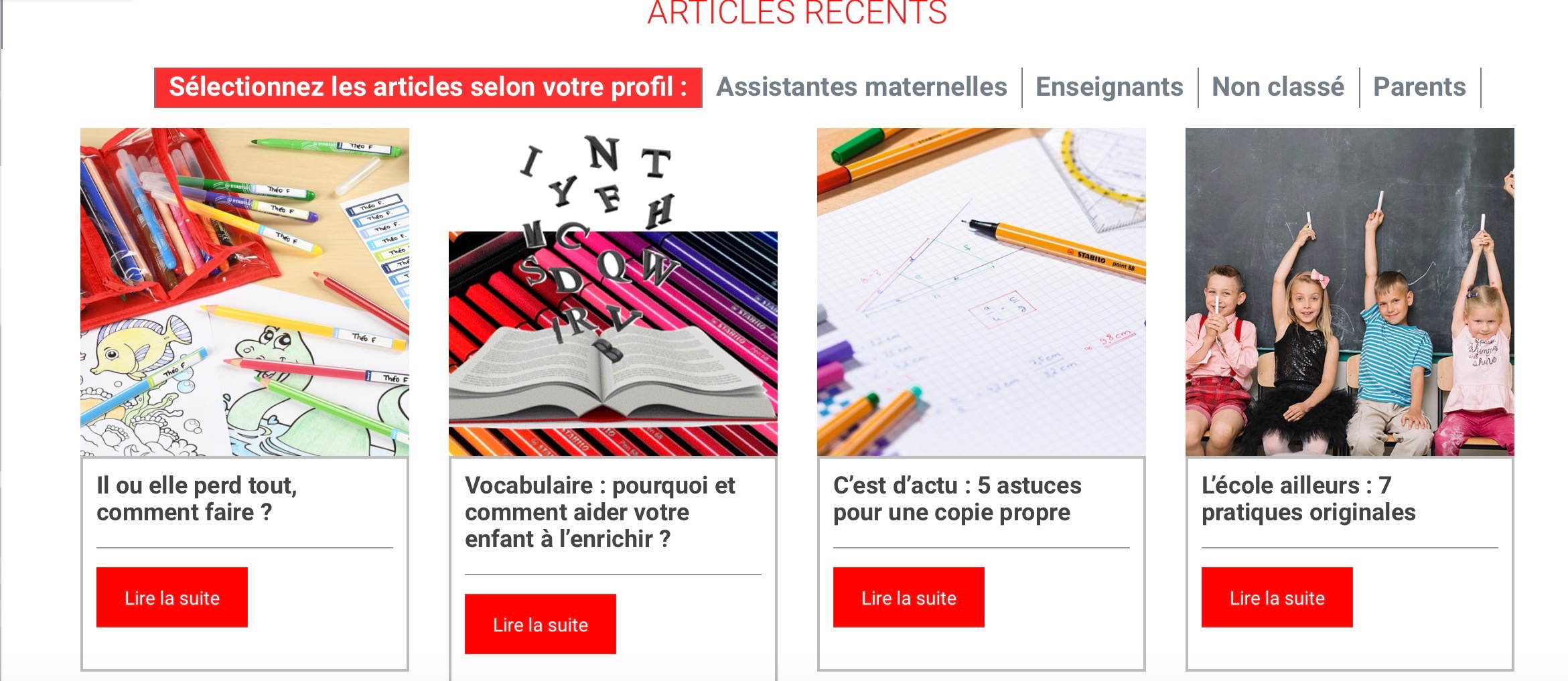Open title 'L'école ailleurs : 7 pratiques originales'

[1308, 499]
